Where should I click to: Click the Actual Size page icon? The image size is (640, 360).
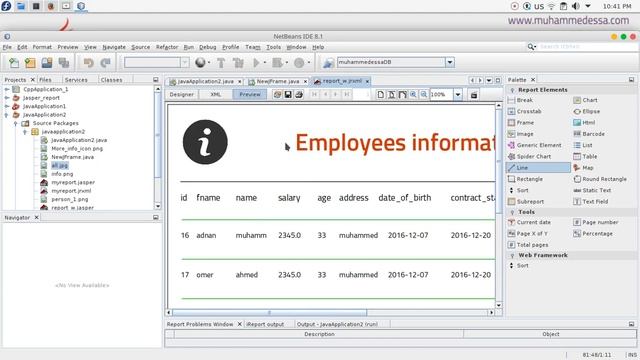tap(380, 95)
